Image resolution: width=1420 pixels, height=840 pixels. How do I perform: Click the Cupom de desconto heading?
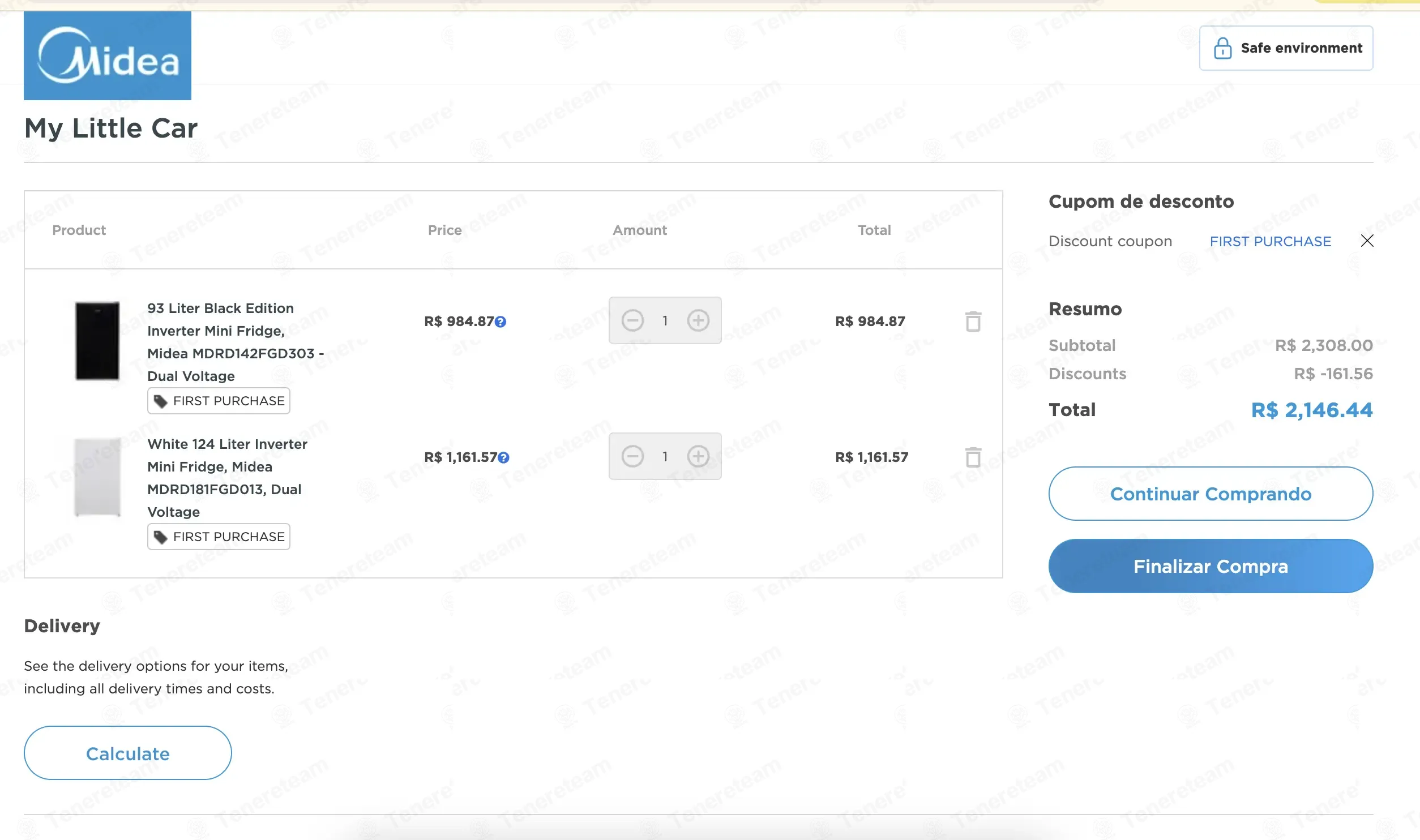[1141, 202]
